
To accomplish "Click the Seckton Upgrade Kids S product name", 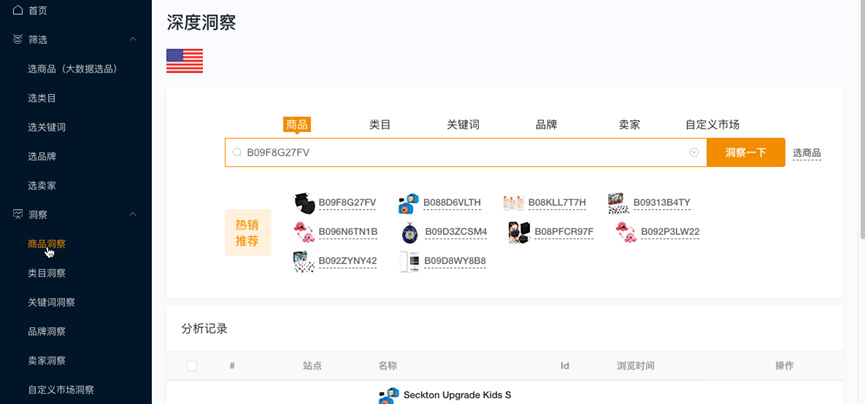I will [x=457, y=395].
